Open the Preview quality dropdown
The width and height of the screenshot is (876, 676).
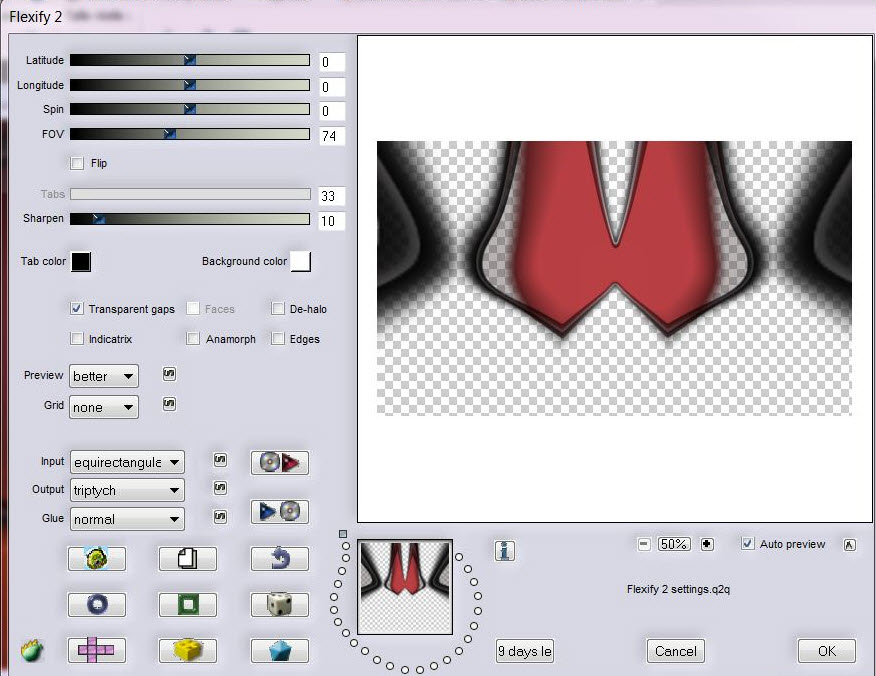[x=104, y=376]
